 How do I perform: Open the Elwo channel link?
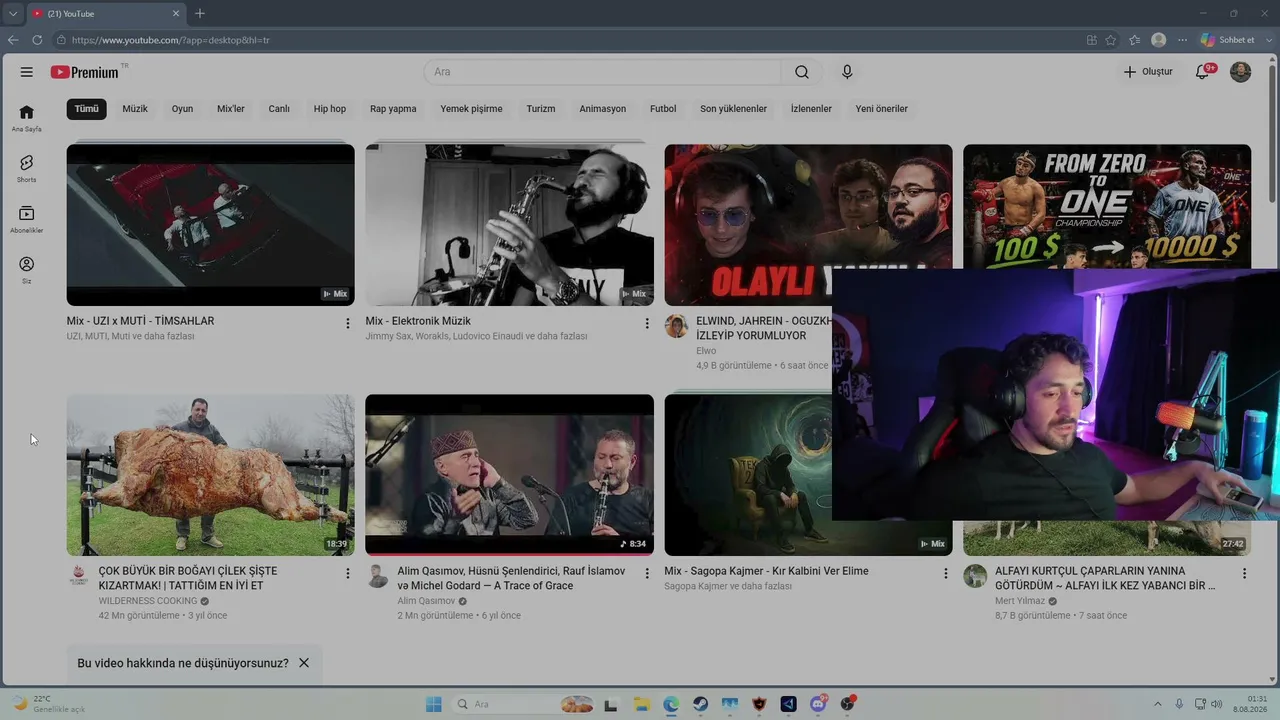(706, 351)
